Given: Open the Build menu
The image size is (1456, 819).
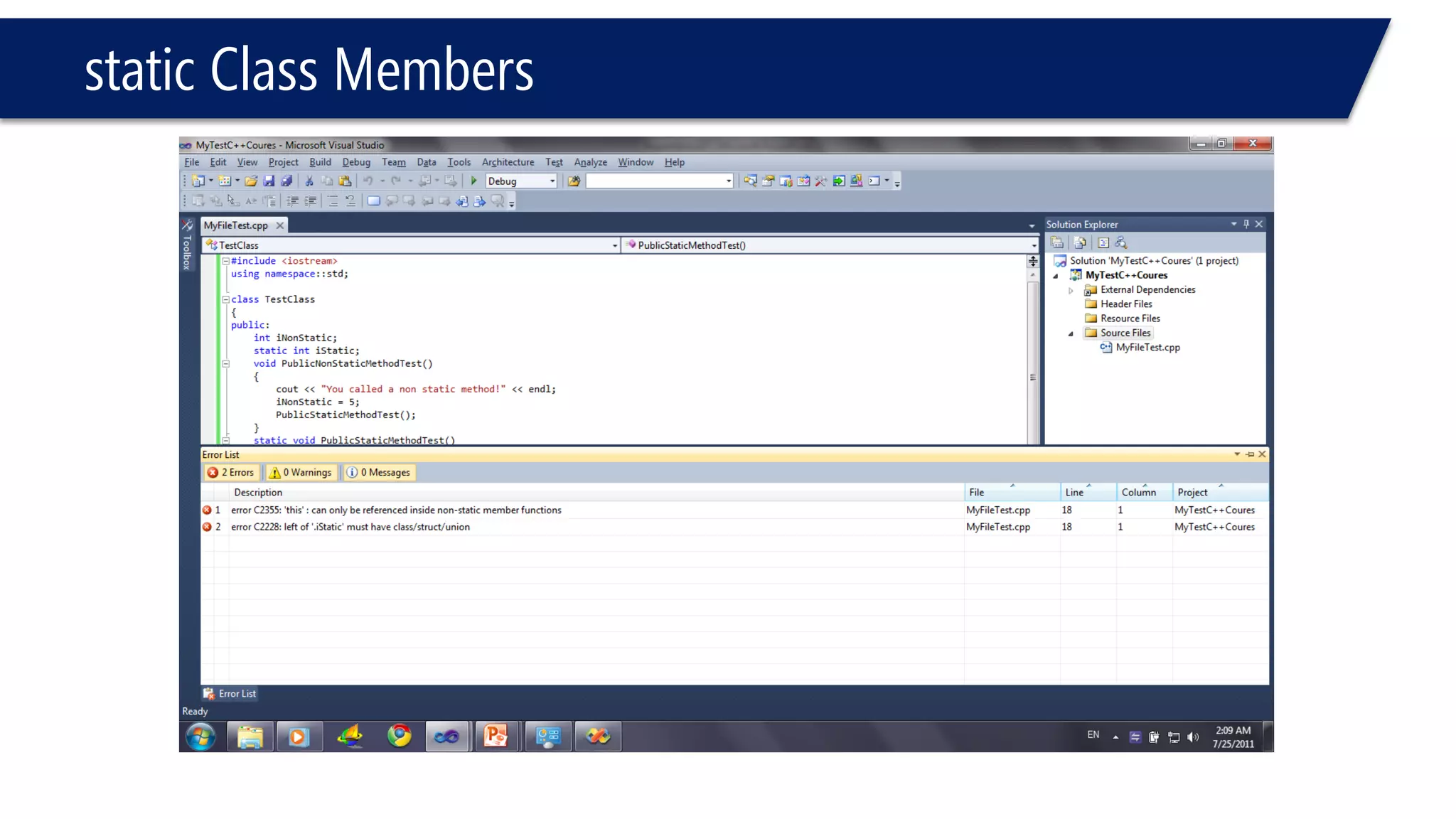Looking at the screenshot, I should 320,162.
